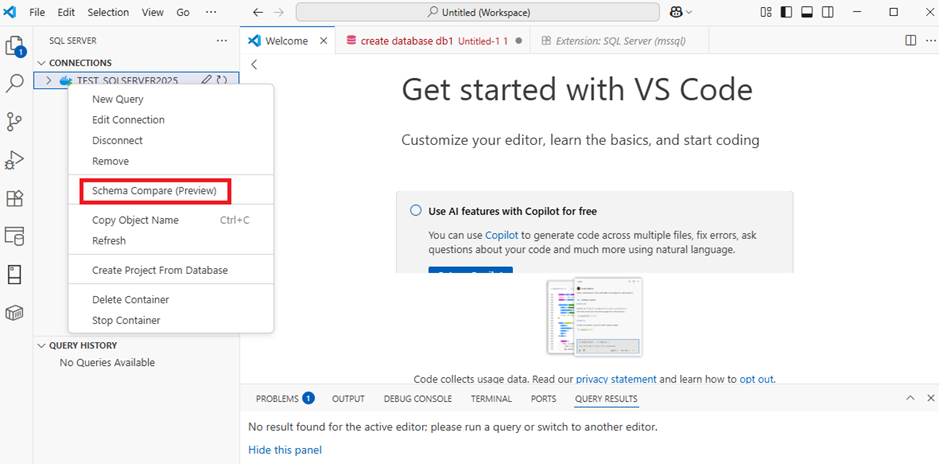The image size is (939, 464).
Task: Go forward with the right arrow
Action: point(278,12)
